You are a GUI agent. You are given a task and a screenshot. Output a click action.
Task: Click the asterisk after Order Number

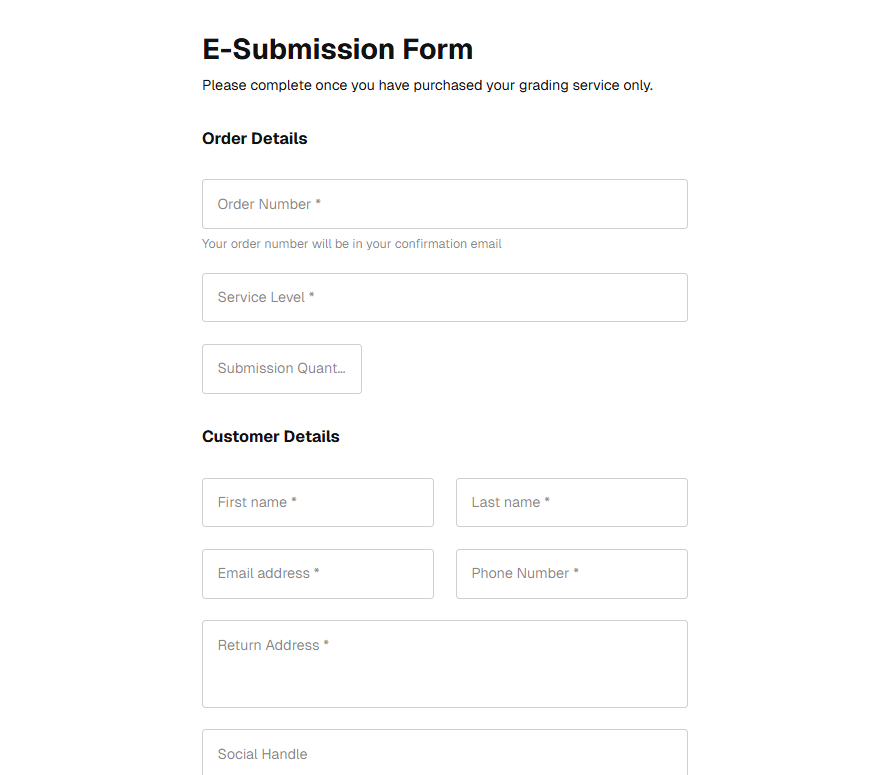pyautogui.click(x=318, y=203)
